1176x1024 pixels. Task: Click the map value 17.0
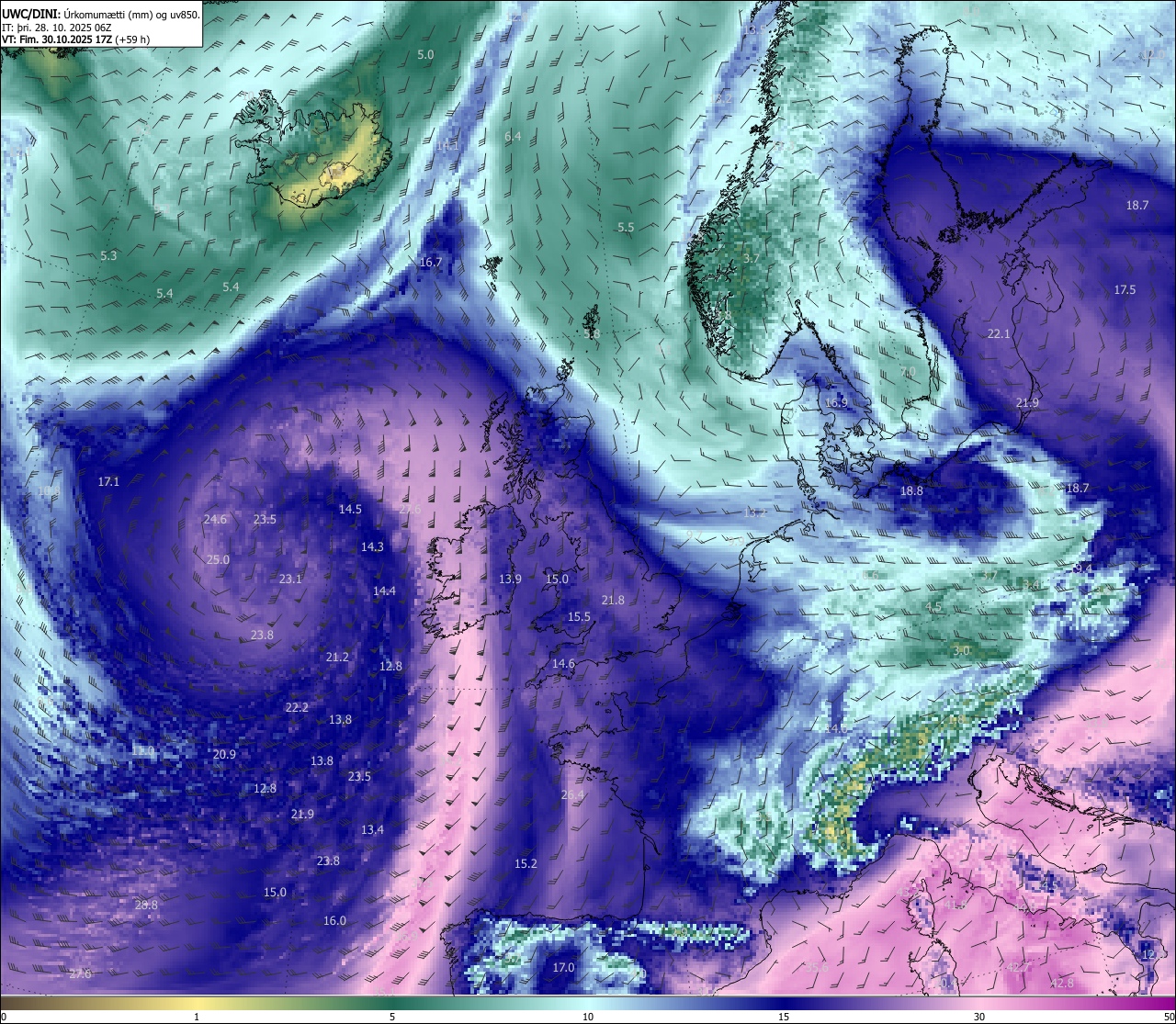coord(563,968)
